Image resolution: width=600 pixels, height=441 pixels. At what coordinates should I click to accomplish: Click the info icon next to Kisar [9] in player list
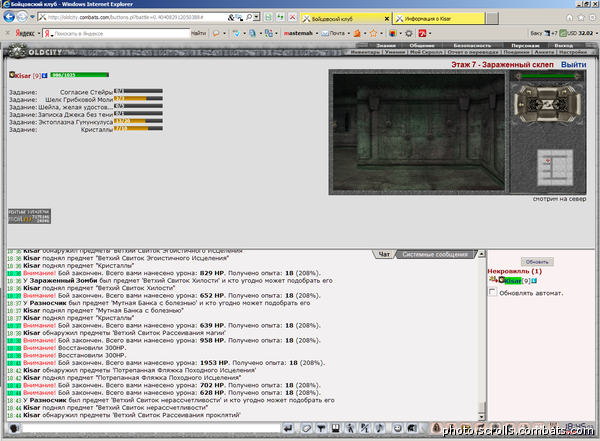[x=534, y=281]
